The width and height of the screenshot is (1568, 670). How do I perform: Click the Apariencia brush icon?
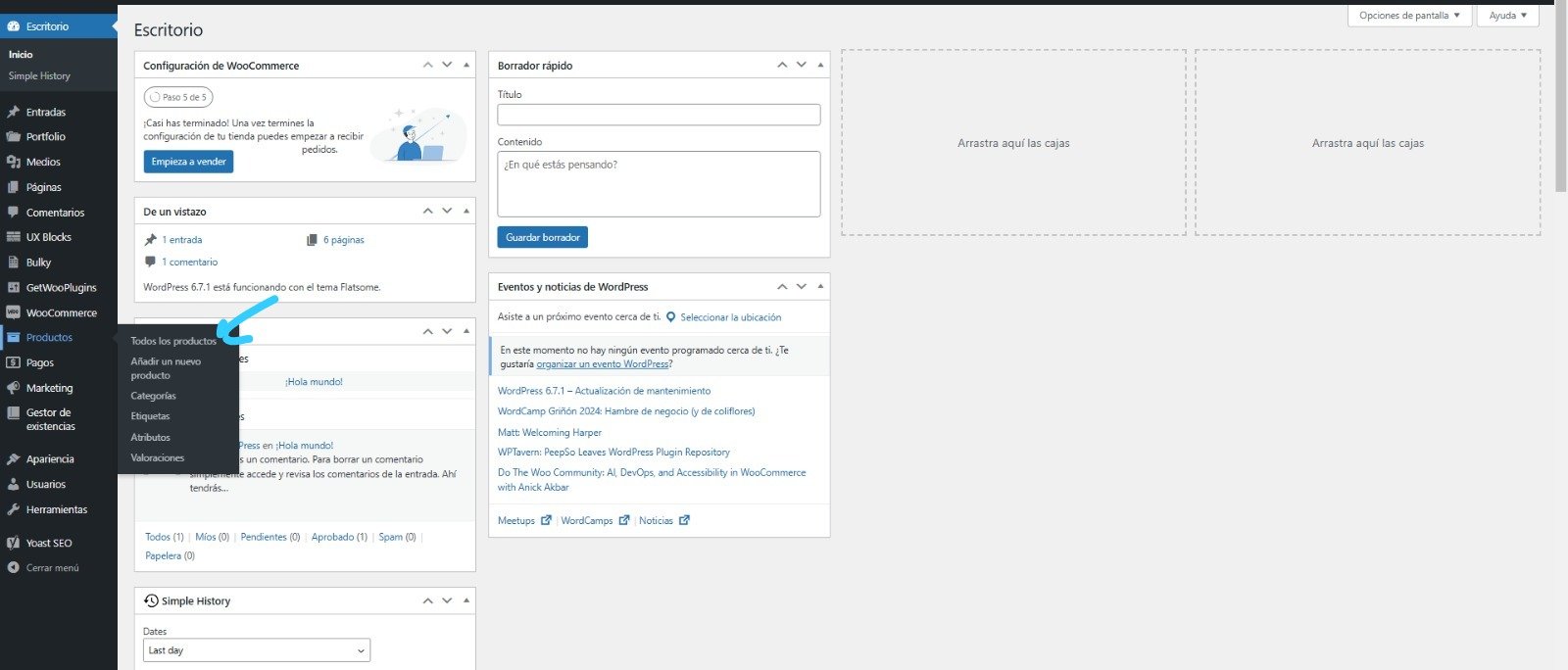click(x=14, y=458)
